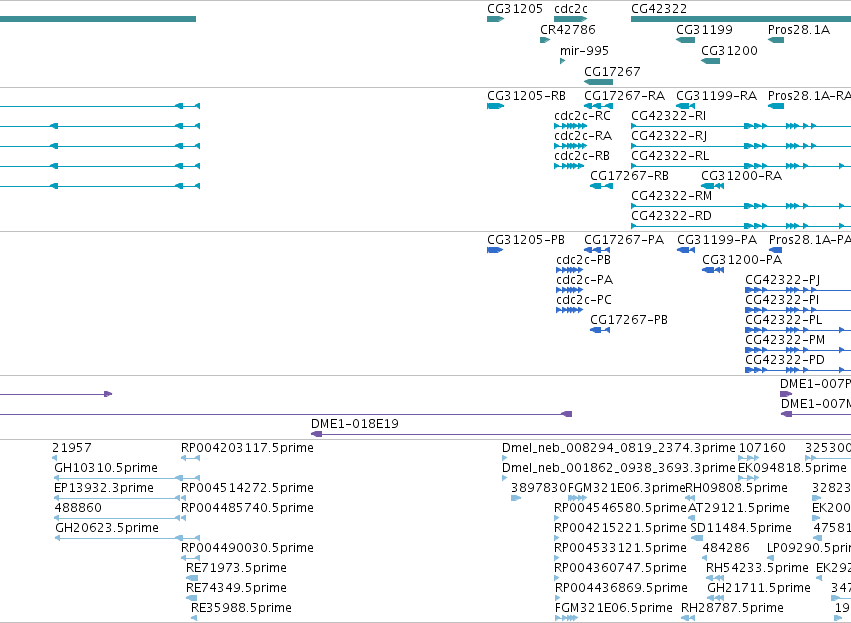Select the CR42786 gene label

[568, 29]
